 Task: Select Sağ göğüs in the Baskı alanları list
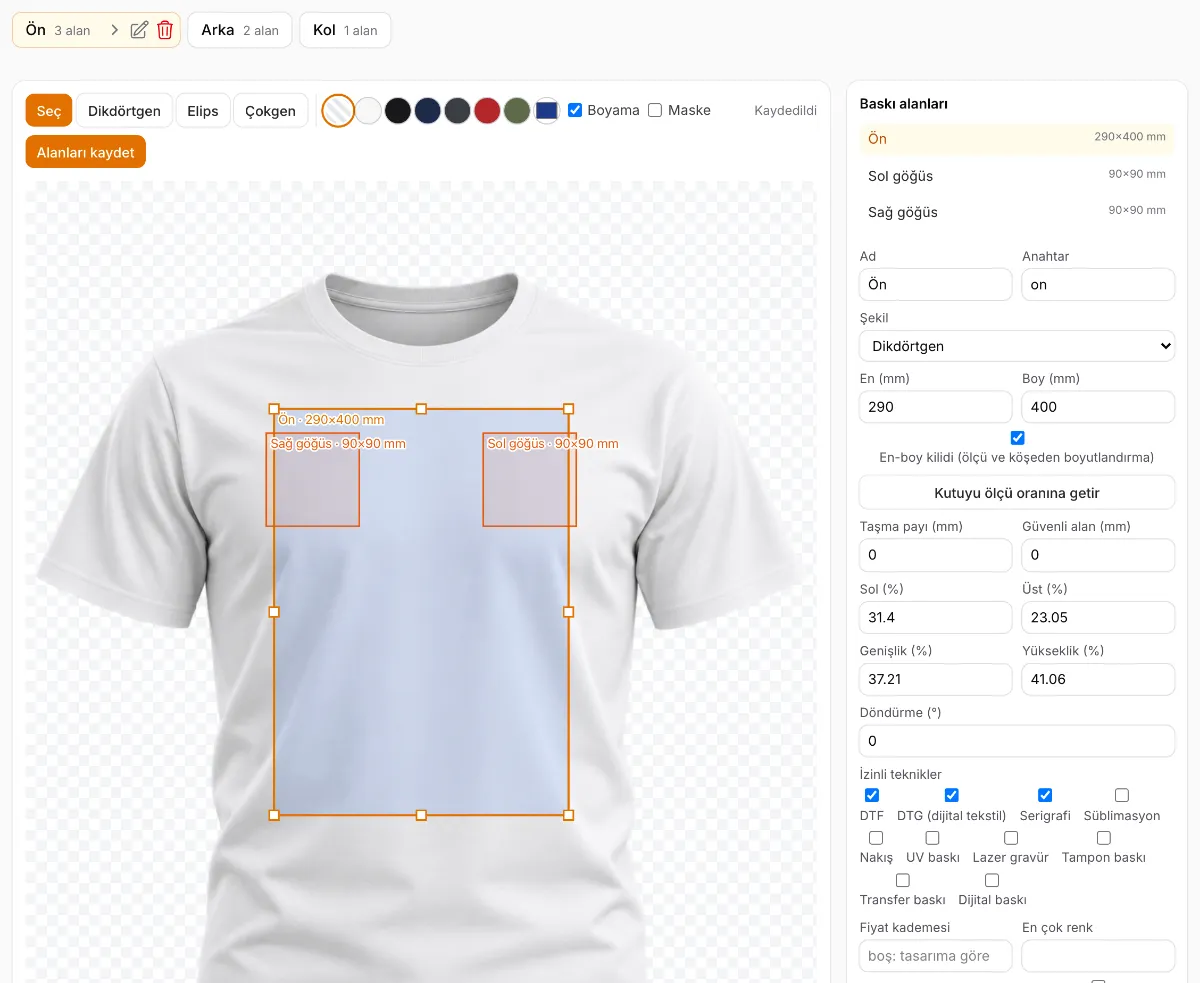point(1017,211)
